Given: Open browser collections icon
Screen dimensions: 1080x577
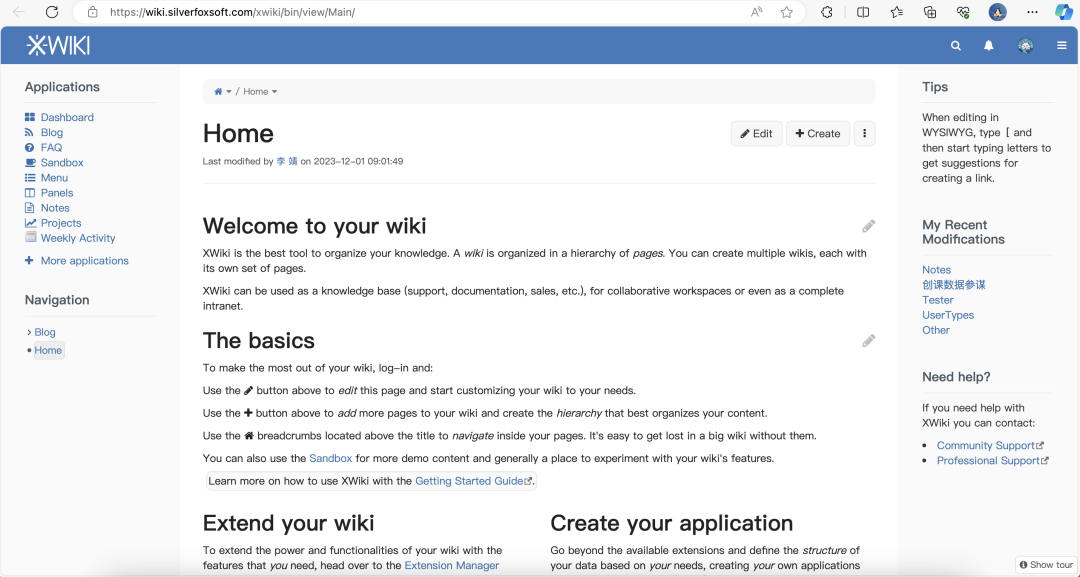Looking at the screenshot, I should pyautogui.click(x=930, y=12).
